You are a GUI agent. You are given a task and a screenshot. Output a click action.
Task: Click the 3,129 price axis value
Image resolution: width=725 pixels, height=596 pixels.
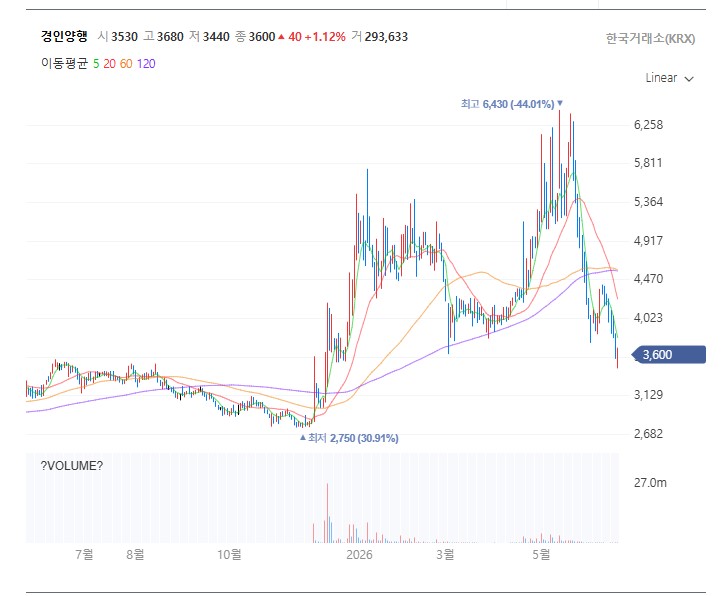pyautogui.click(x=648, y=395)
